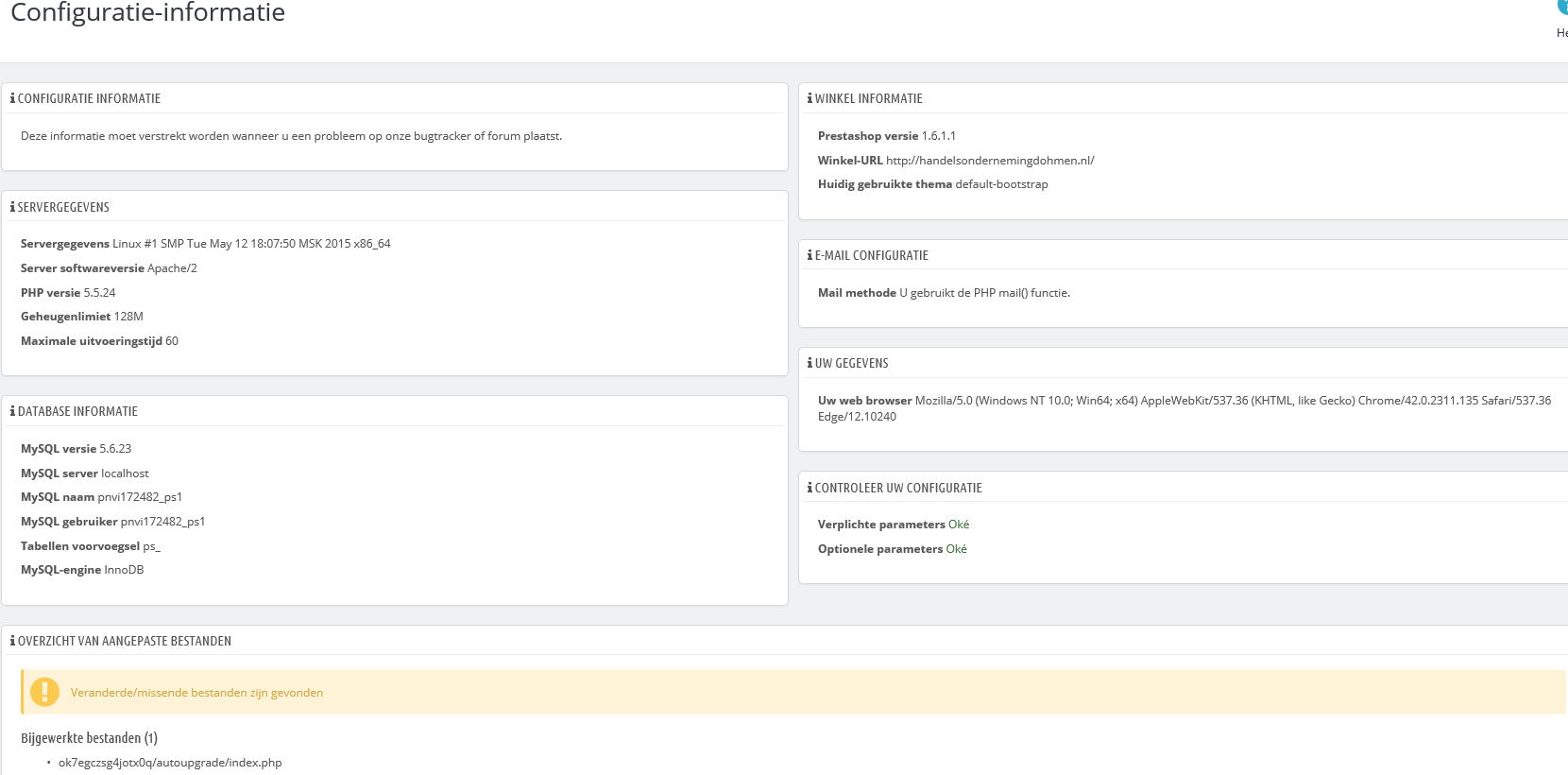This screenshot has height=775, width=1568.
Task: Click the info icon next to Servergegevens
Action: pyautogui.click(x=12, y=207)
